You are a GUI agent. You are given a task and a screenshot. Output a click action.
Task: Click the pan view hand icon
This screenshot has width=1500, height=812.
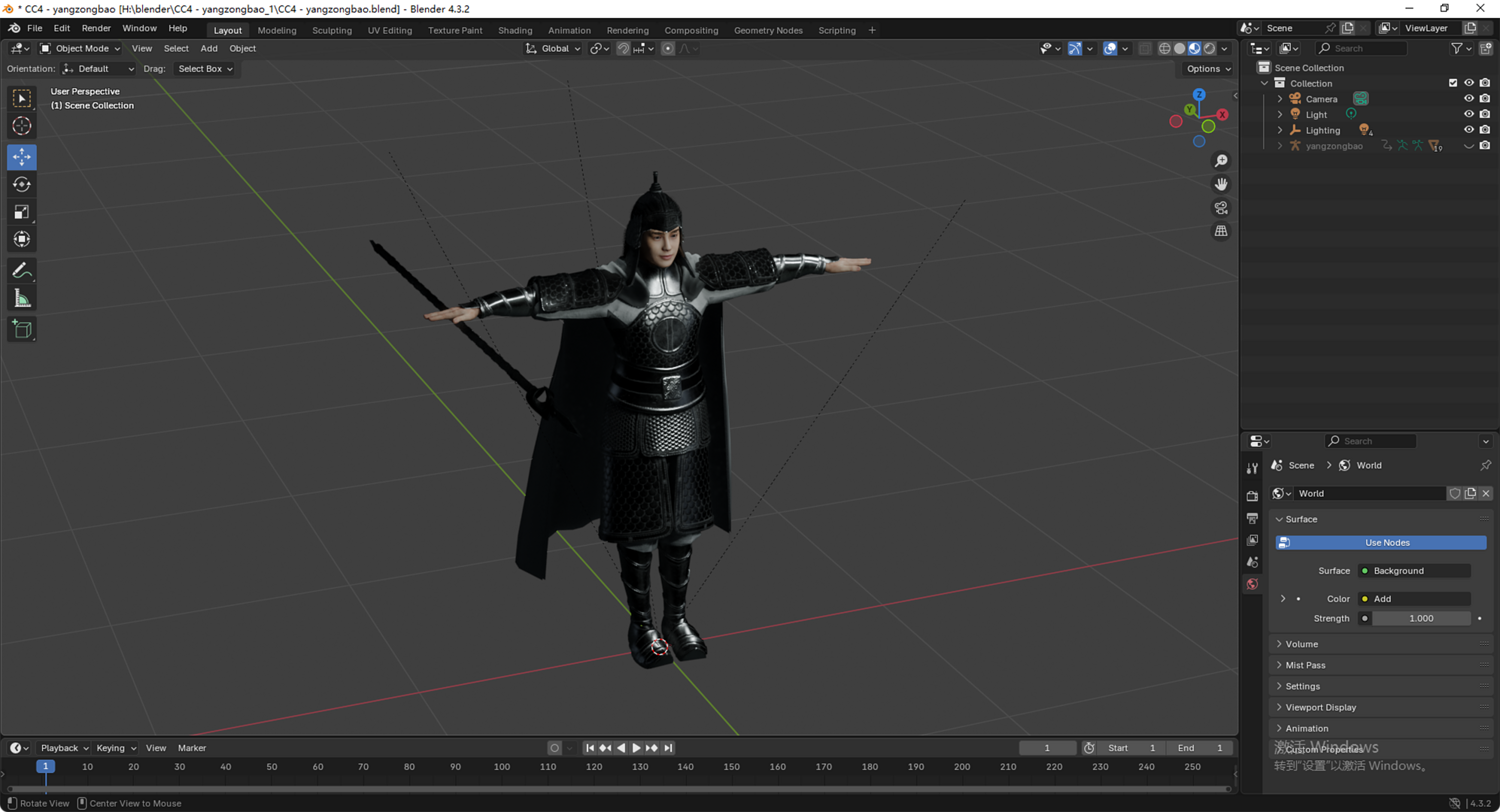click(1221, 184)
